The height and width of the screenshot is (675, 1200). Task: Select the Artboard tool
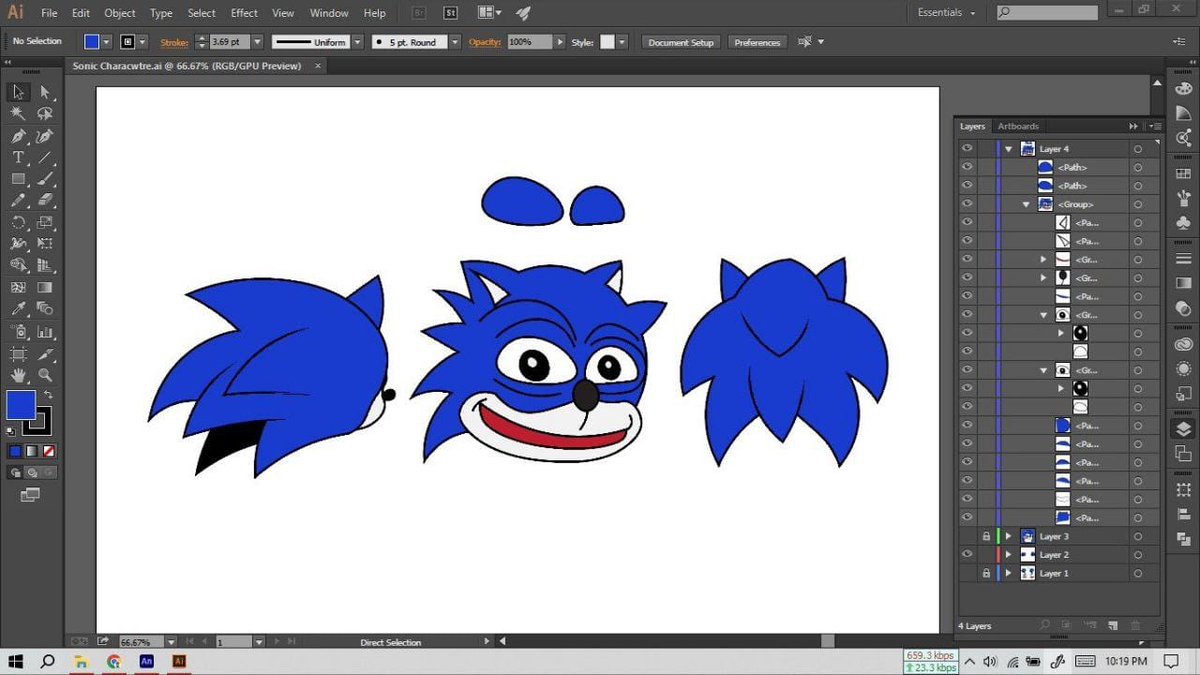(18, 354)
